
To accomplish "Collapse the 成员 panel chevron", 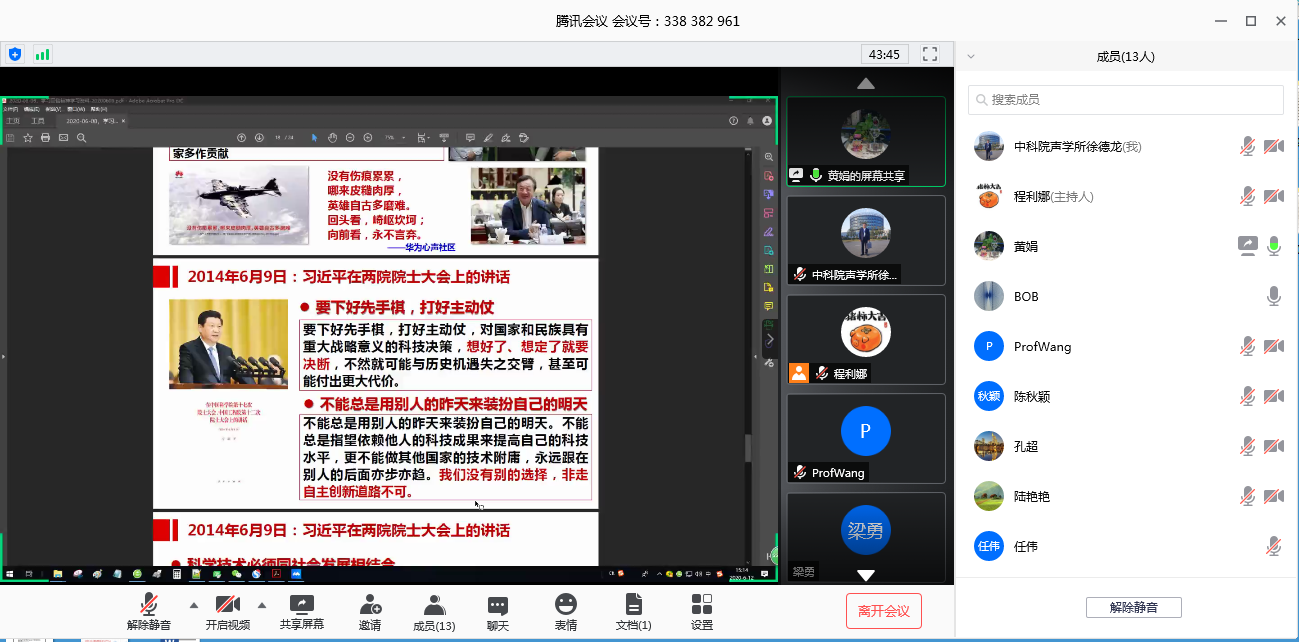I will point(970,57).
